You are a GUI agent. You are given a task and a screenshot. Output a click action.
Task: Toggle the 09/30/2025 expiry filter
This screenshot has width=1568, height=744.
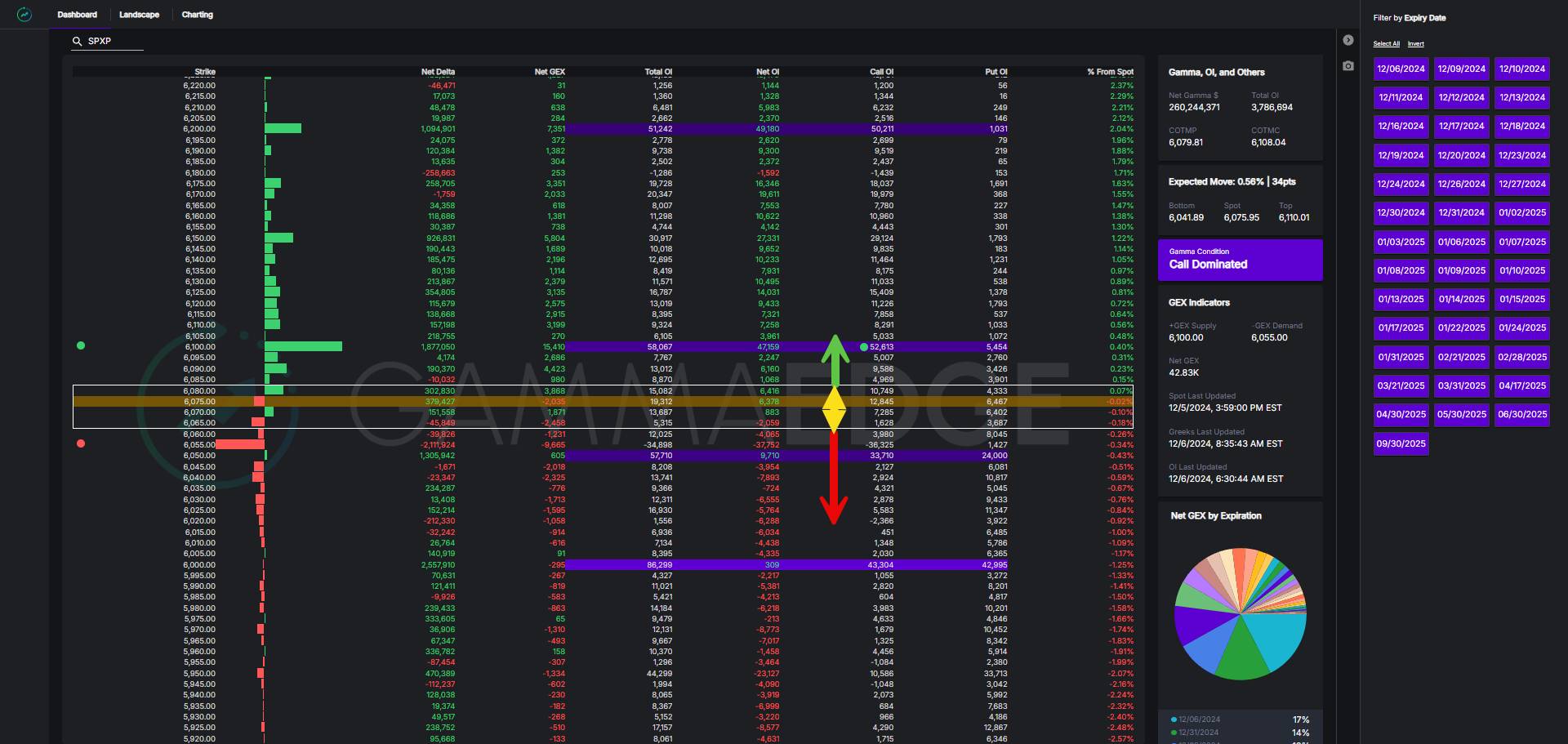point(1401,443)
